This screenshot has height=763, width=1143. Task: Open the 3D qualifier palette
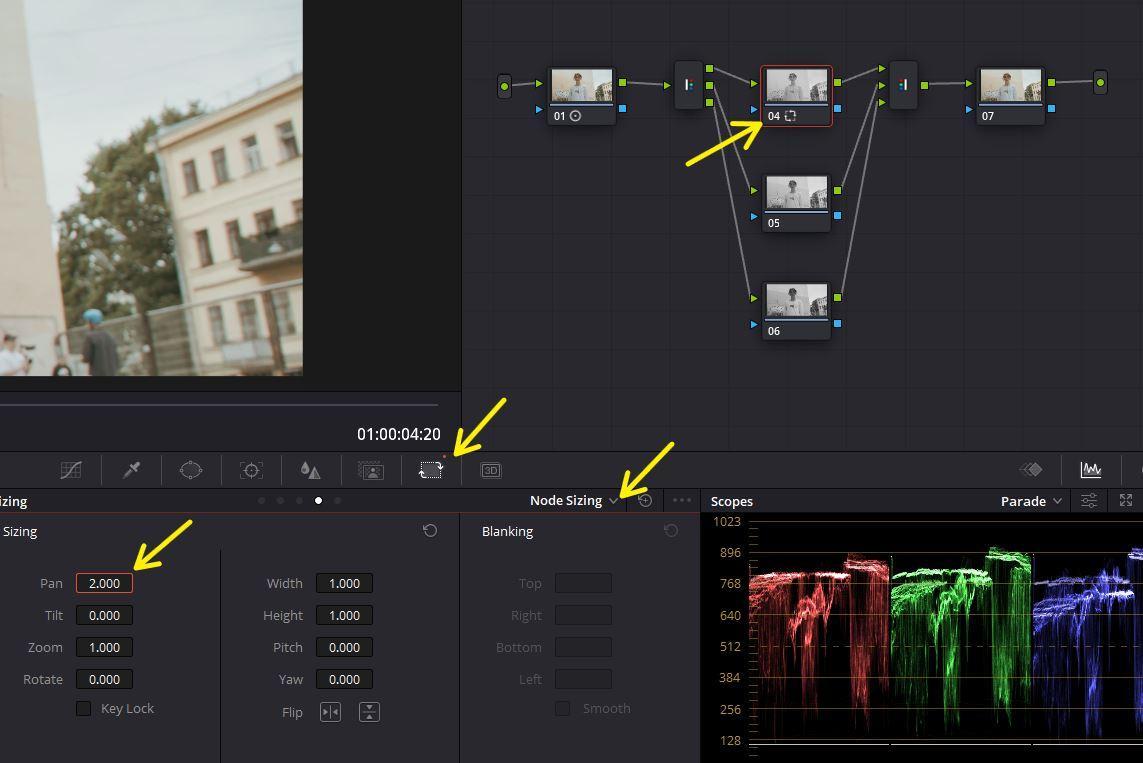click(x=490, y=470)
